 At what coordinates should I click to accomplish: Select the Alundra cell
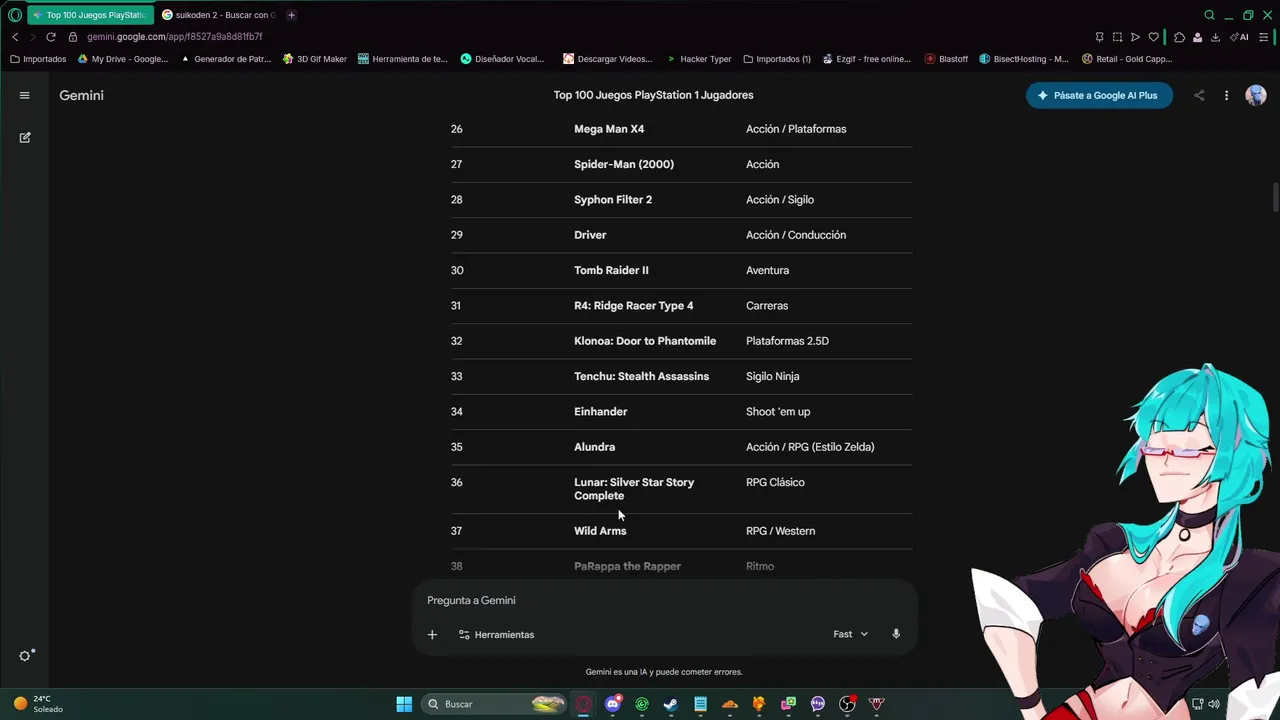point(594,447)
